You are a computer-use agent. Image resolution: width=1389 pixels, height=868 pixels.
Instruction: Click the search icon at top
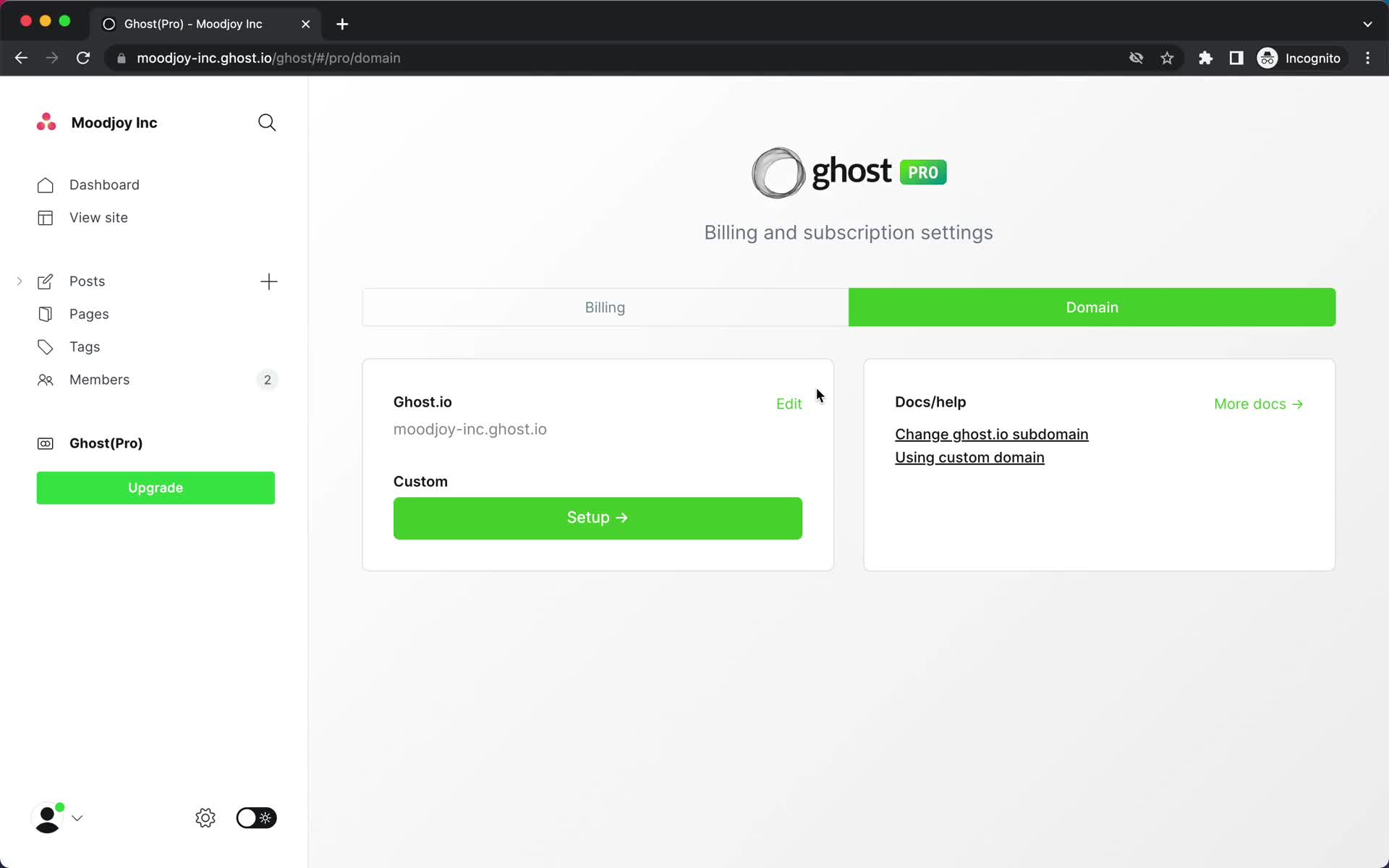267,122
